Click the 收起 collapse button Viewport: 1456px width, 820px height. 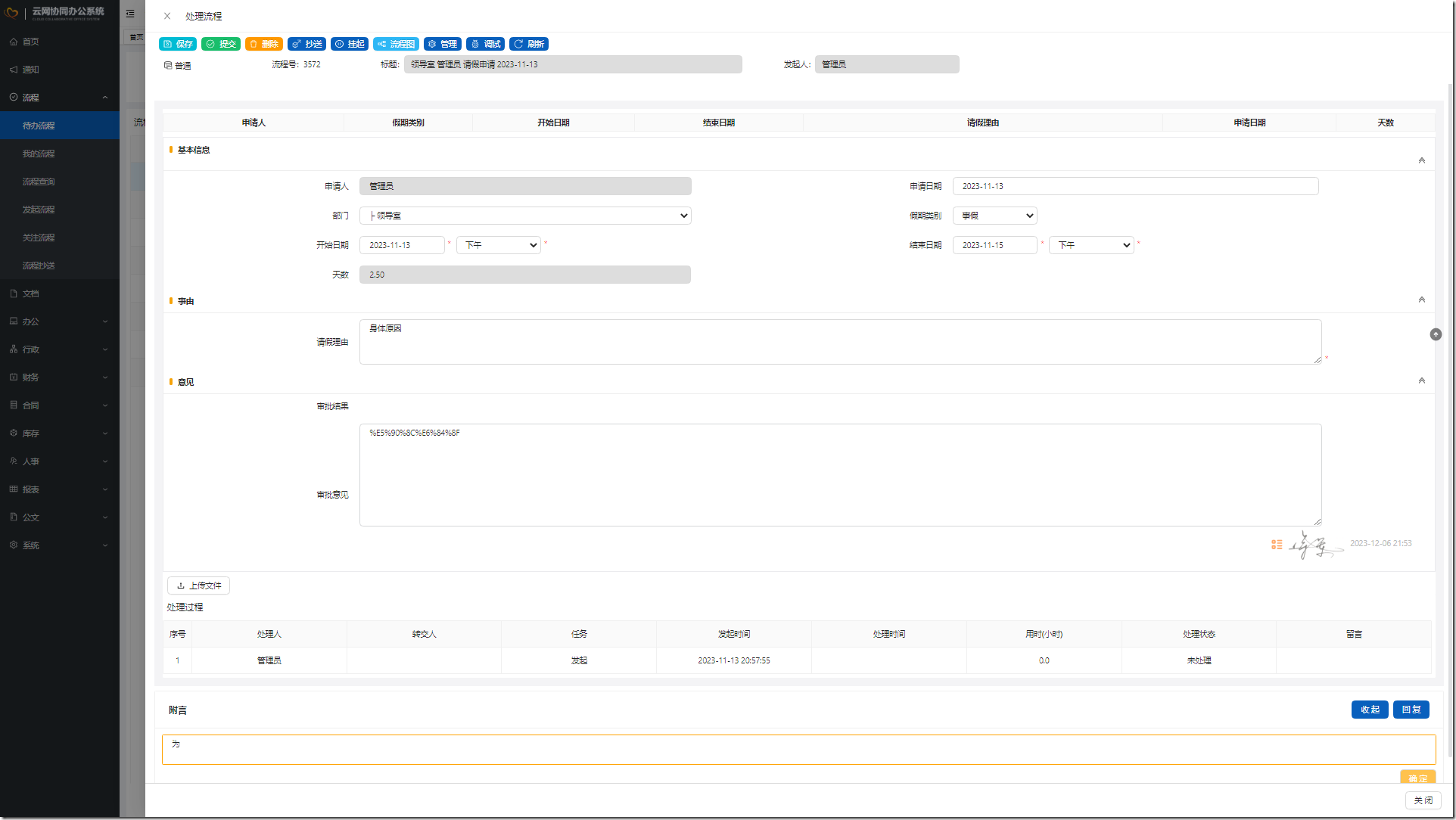1370,710
